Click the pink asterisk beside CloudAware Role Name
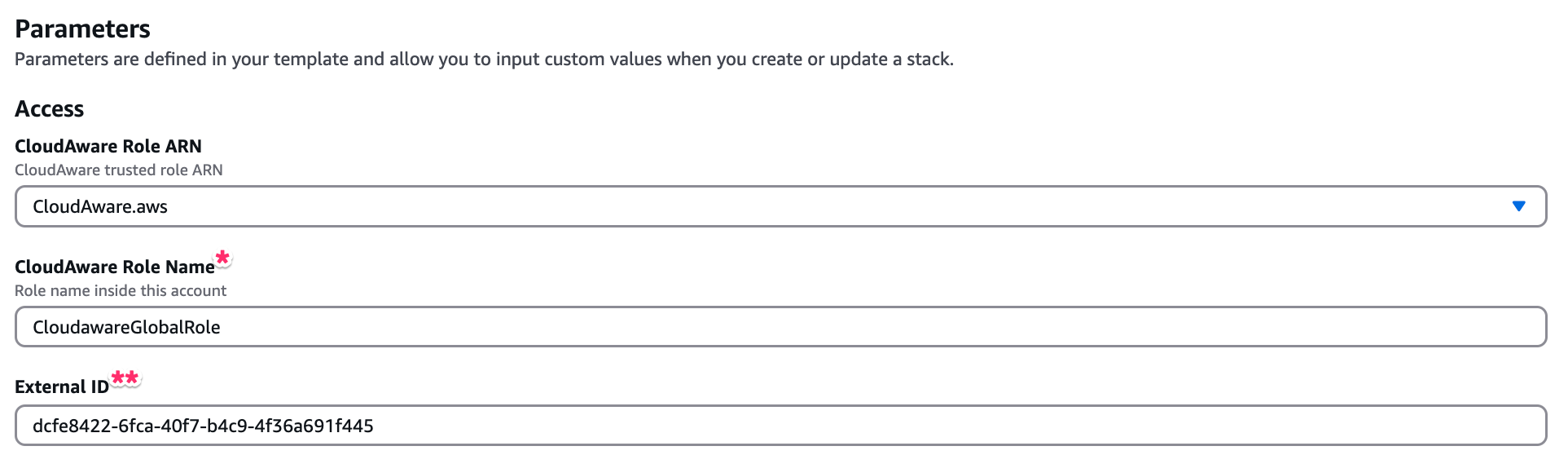 (222, 258)
